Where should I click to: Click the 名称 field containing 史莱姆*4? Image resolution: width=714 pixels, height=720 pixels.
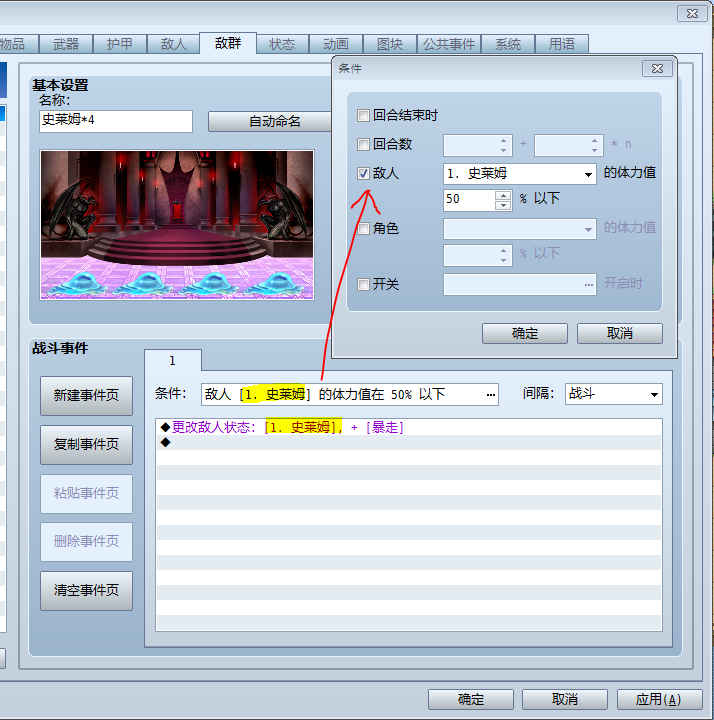click(116, 121)
